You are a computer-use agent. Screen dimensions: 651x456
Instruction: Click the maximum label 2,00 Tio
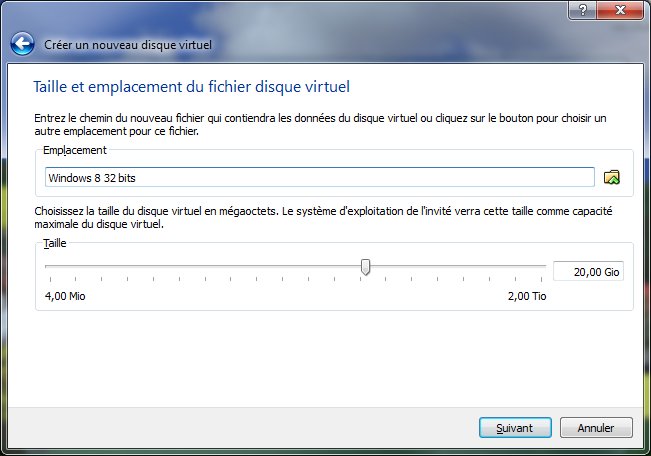527,296
